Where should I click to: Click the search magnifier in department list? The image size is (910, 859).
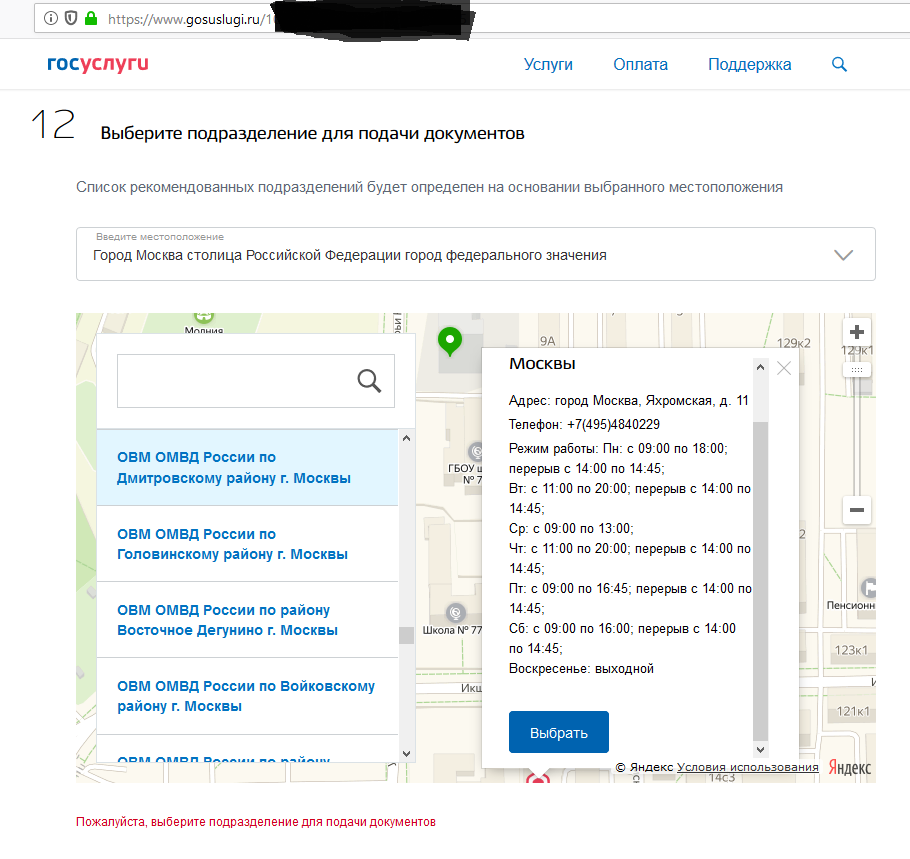coord(369,381)
